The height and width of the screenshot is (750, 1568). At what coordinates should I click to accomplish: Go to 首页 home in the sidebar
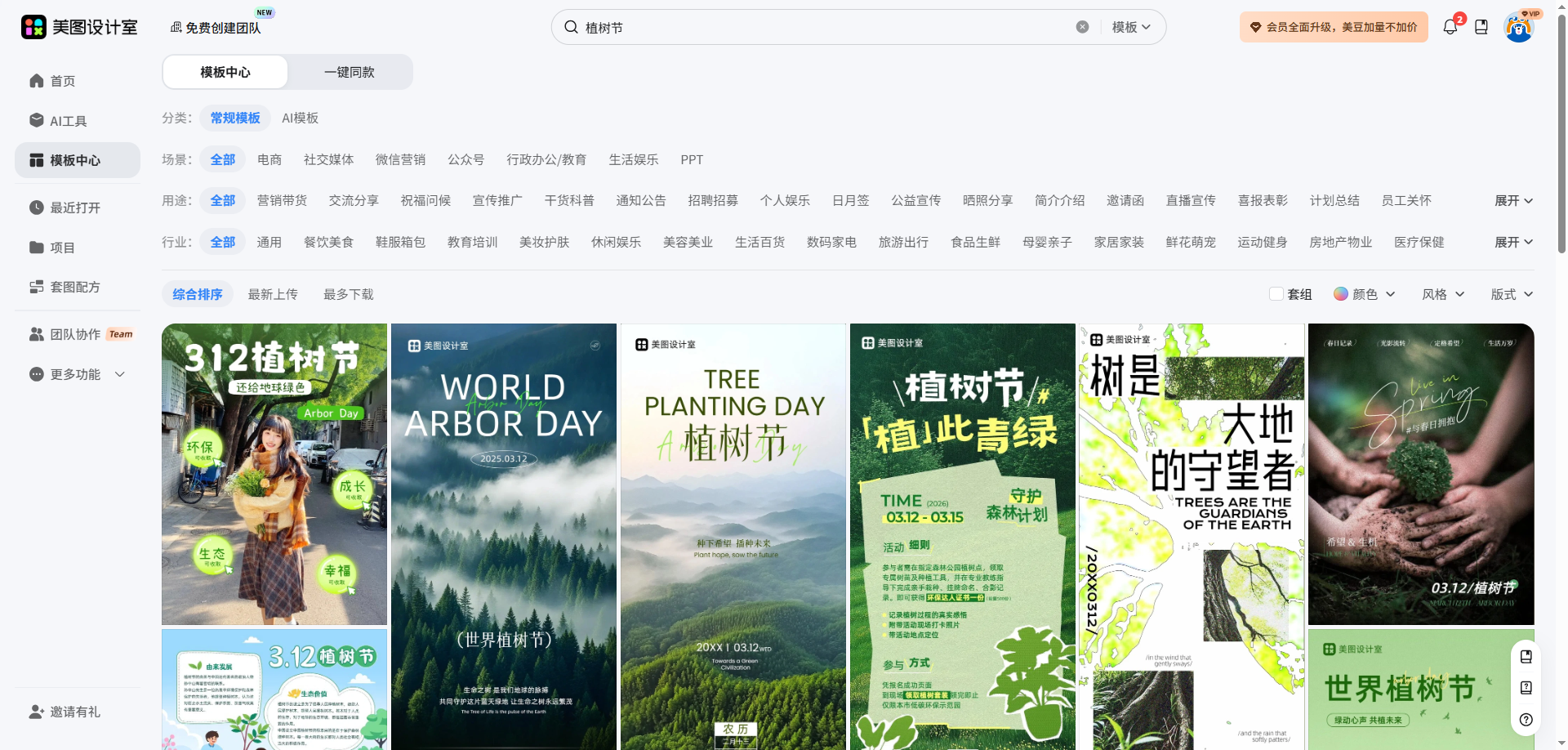coord(62,81)
